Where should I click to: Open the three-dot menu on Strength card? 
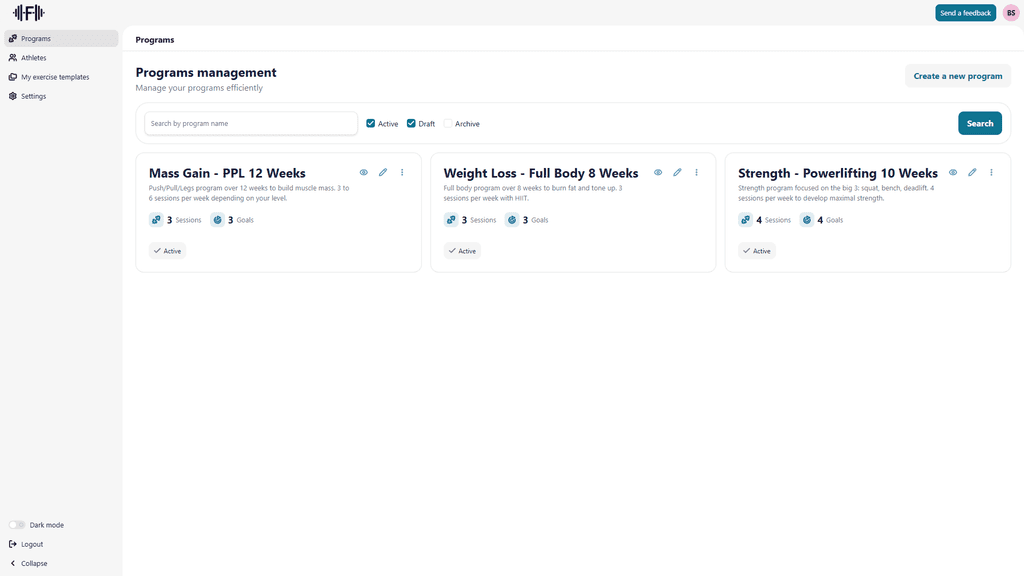click(x=991, y=172)
